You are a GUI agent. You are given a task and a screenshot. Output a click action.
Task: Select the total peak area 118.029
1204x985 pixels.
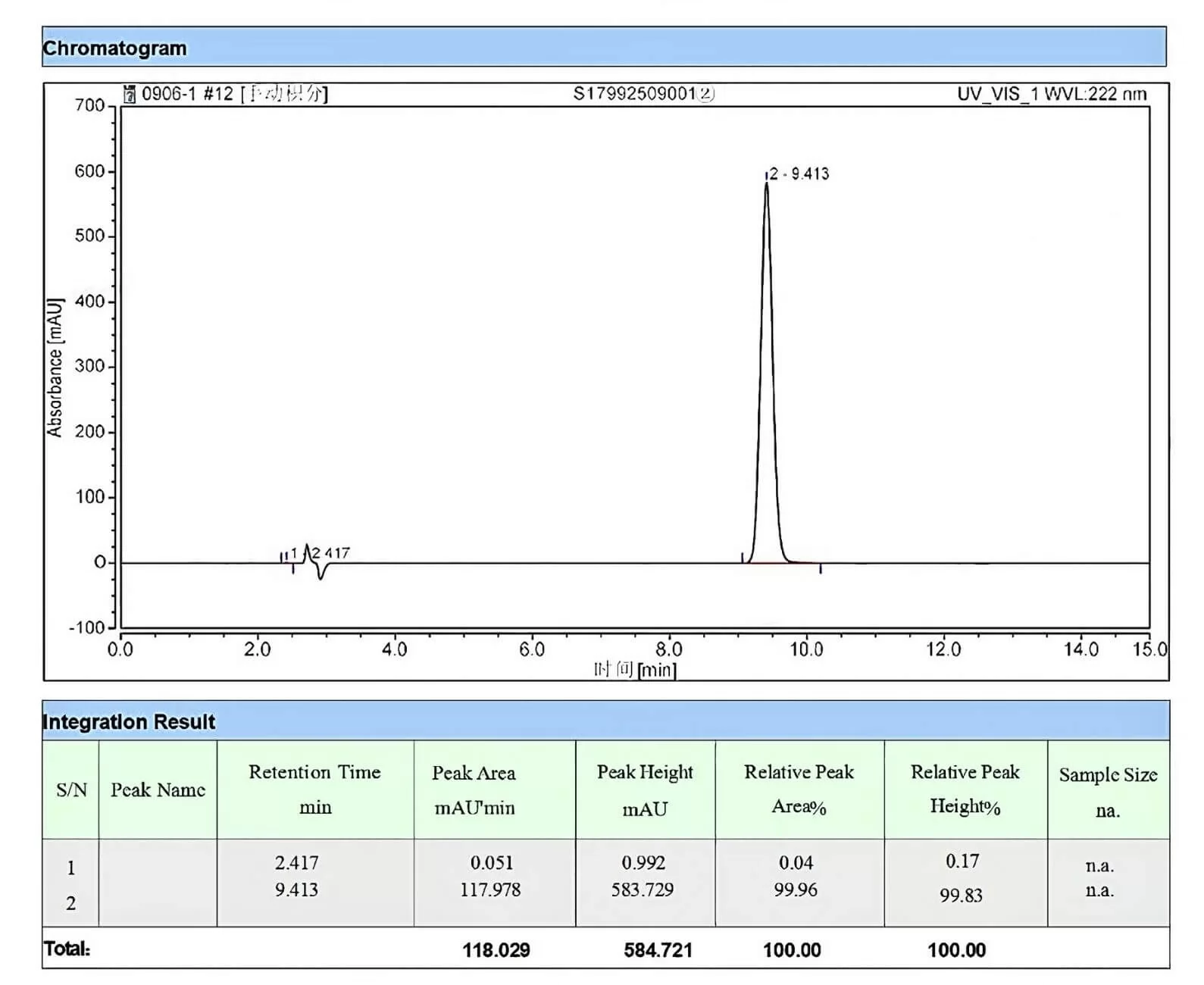[x=496, y=950]
